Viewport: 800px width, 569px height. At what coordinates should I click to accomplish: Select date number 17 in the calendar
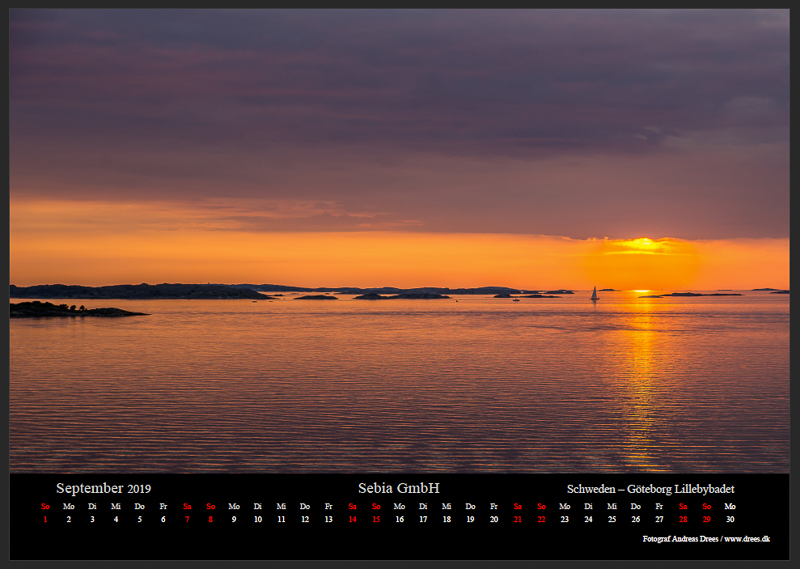coord(423,519)
